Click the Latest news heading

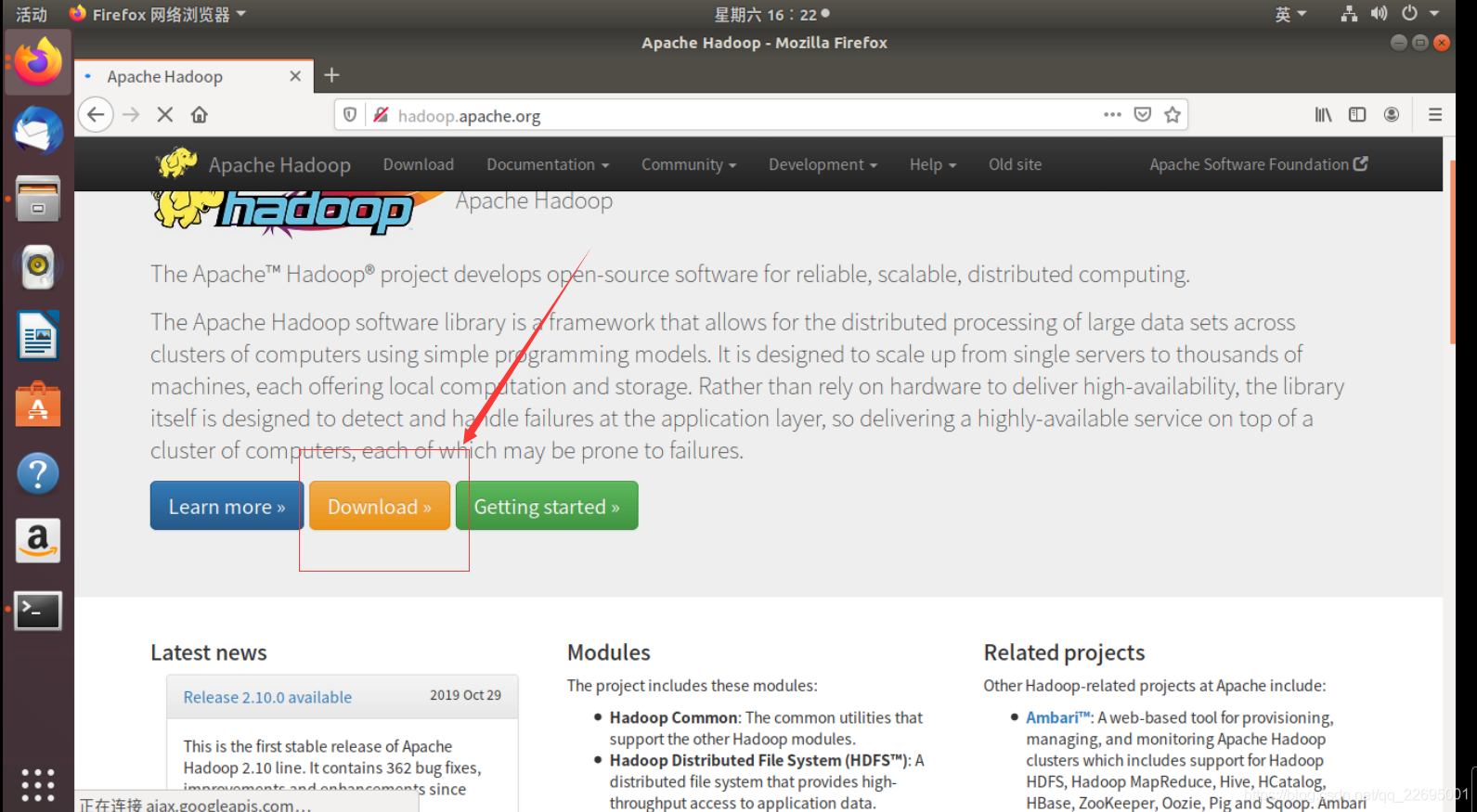pos(209,652)
